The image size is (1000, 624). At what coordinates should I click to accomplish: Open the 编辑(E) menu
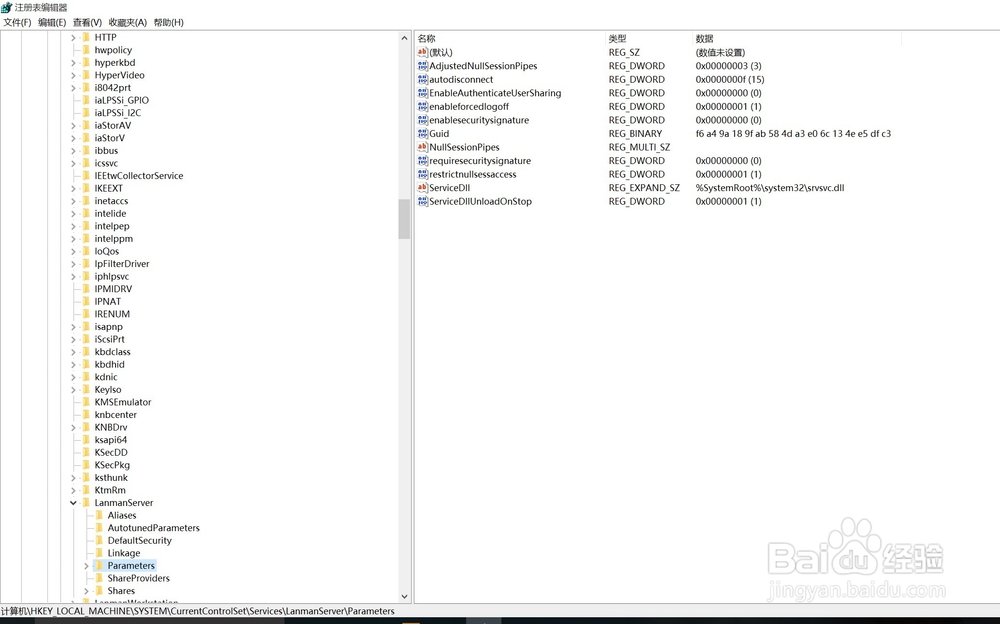tap(52, 22)
